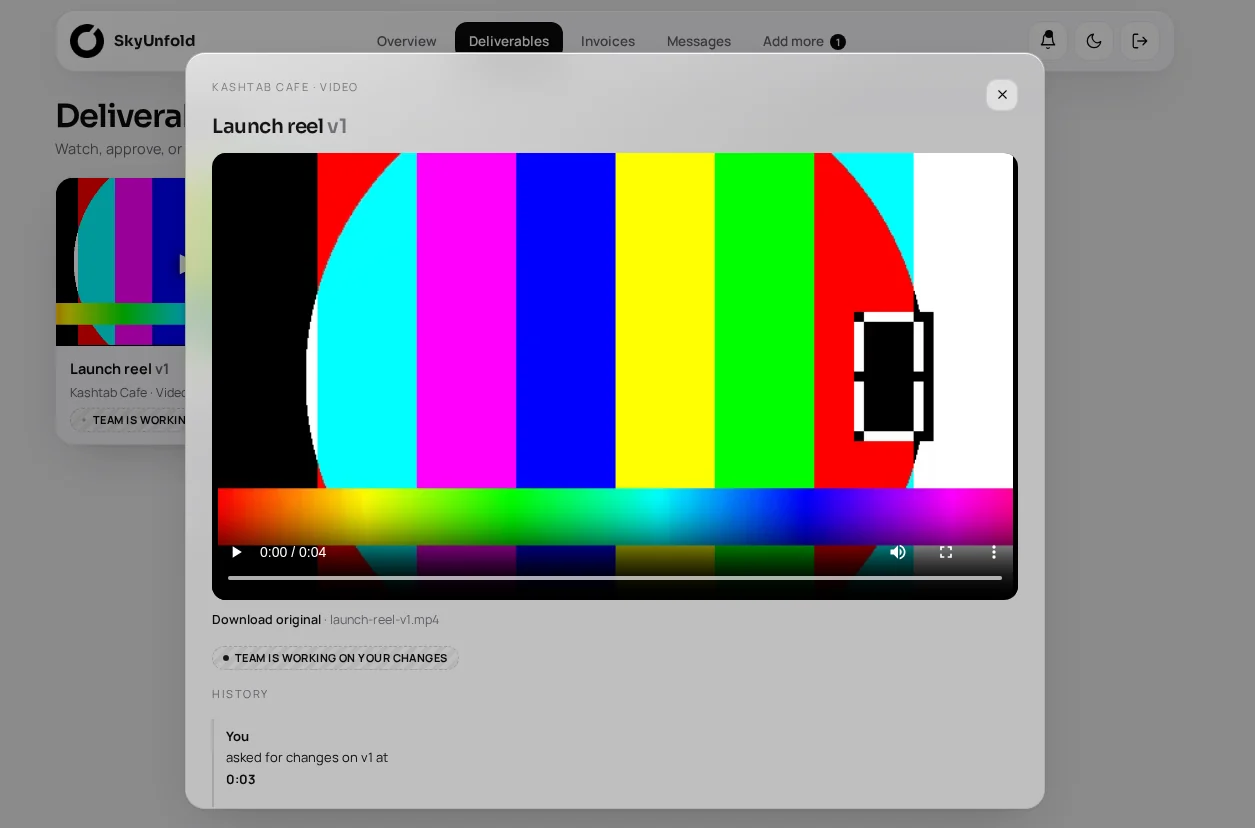
Task: Go to the Invoices tab
Action: point(608,41)
